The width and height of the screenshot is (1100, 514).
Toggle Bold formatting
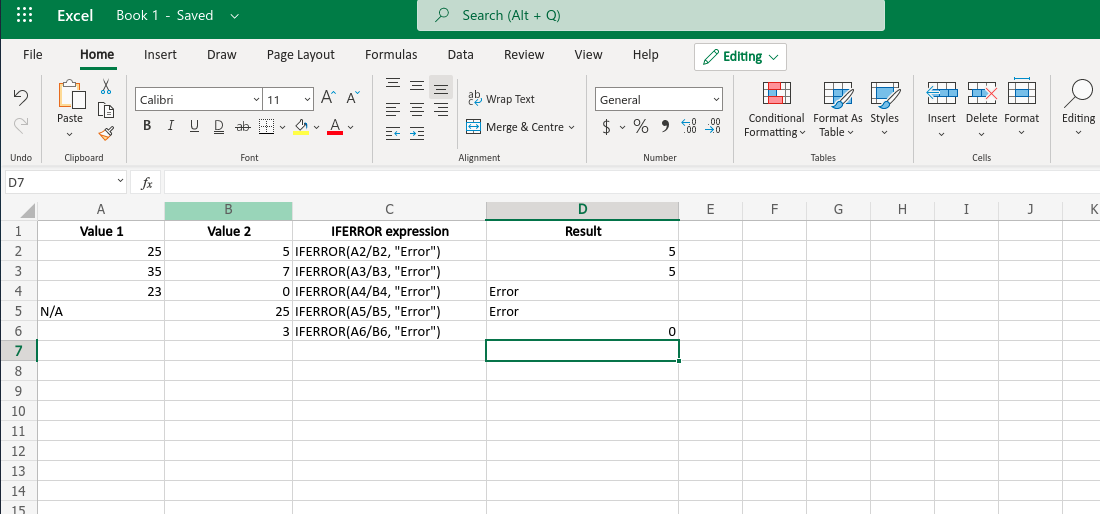[147, 126]
